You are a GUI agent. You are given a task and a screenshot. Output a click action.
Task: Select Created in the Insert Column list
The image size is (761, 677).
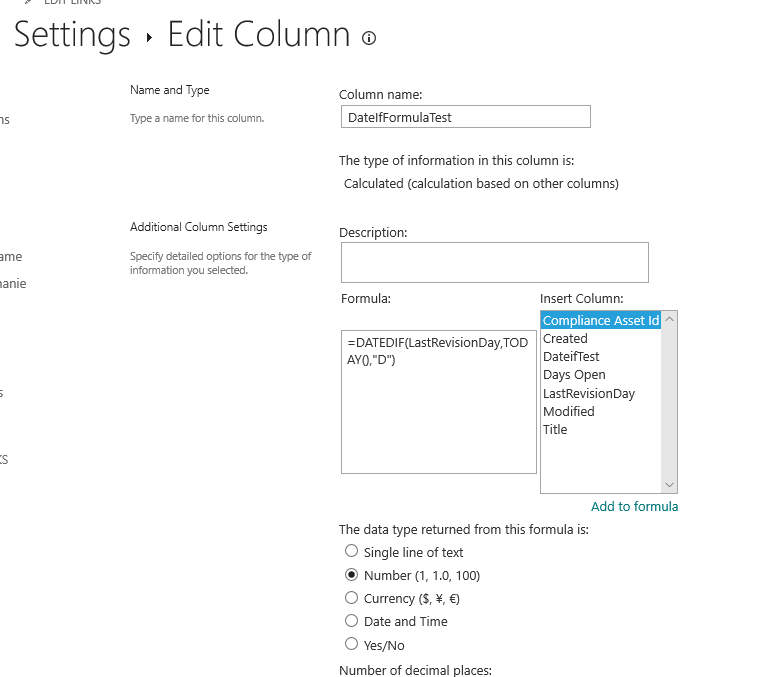[x=565, y=338]
